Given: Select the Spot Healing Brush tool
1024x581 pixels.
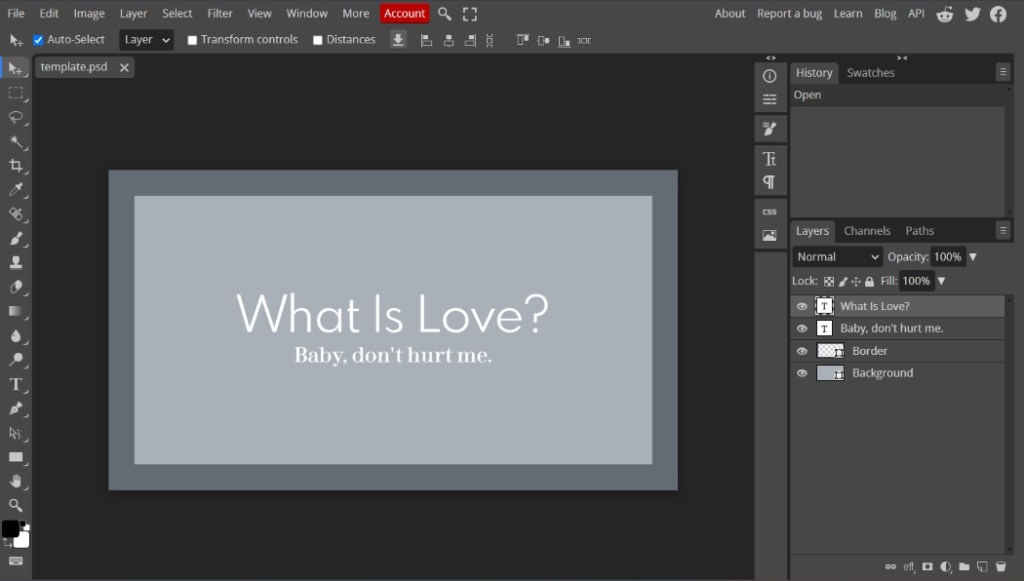Looking at the screenshot, I should tap(15, 214).
